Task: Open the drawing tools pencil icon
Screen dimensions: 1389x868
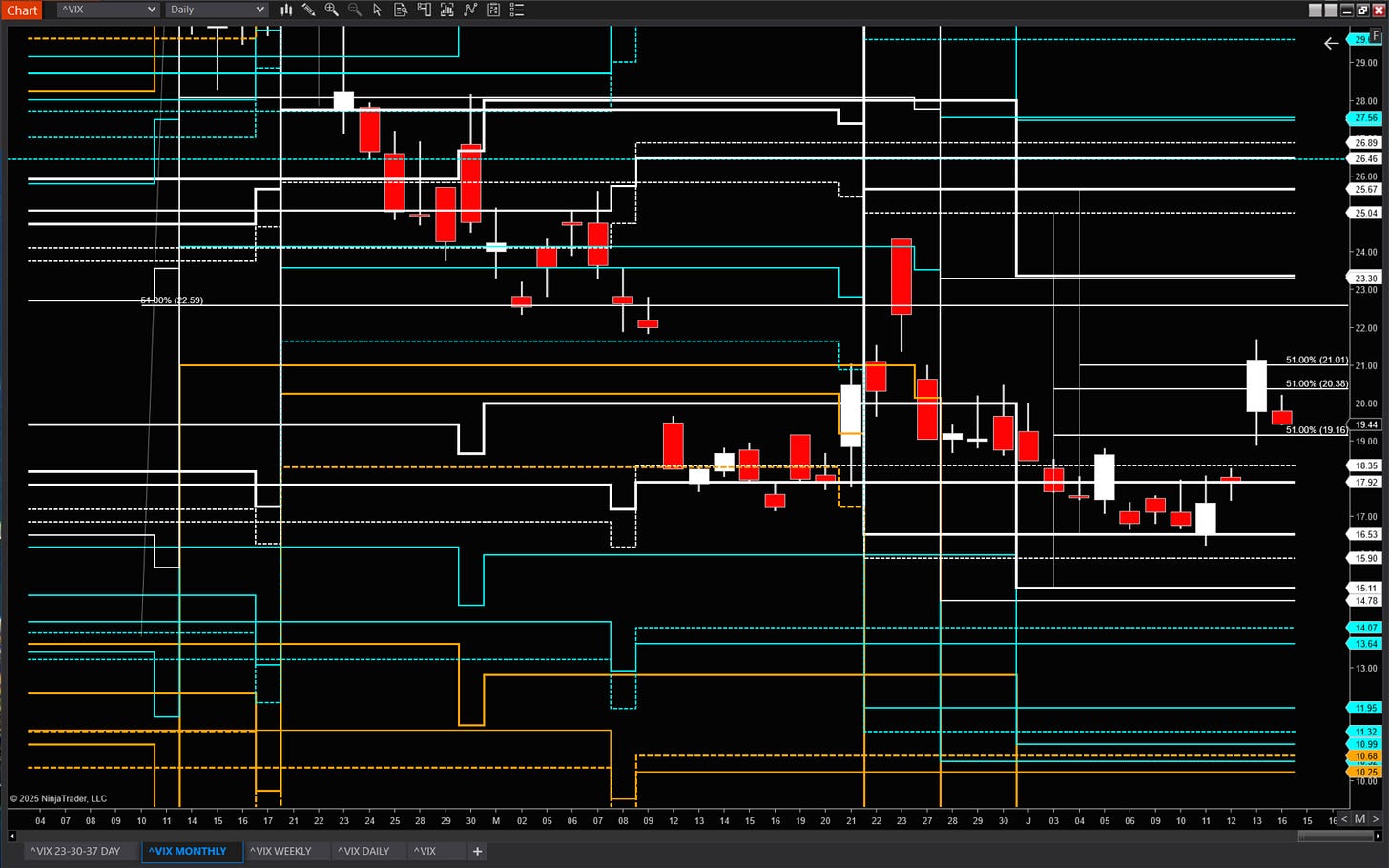Action: pyautogui.click(x=308, y=10)
